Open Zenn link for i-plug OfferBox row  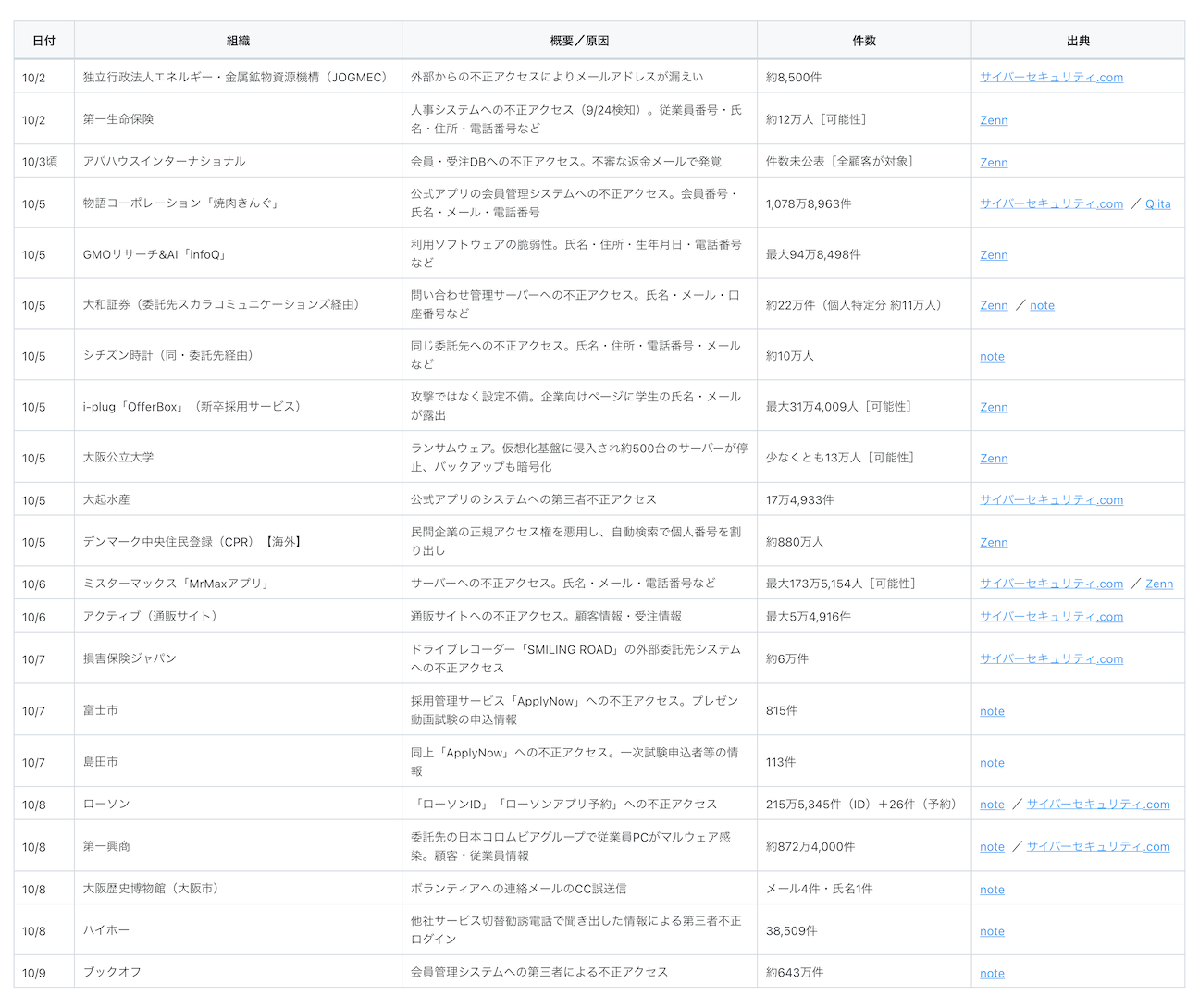pos(994,408)
